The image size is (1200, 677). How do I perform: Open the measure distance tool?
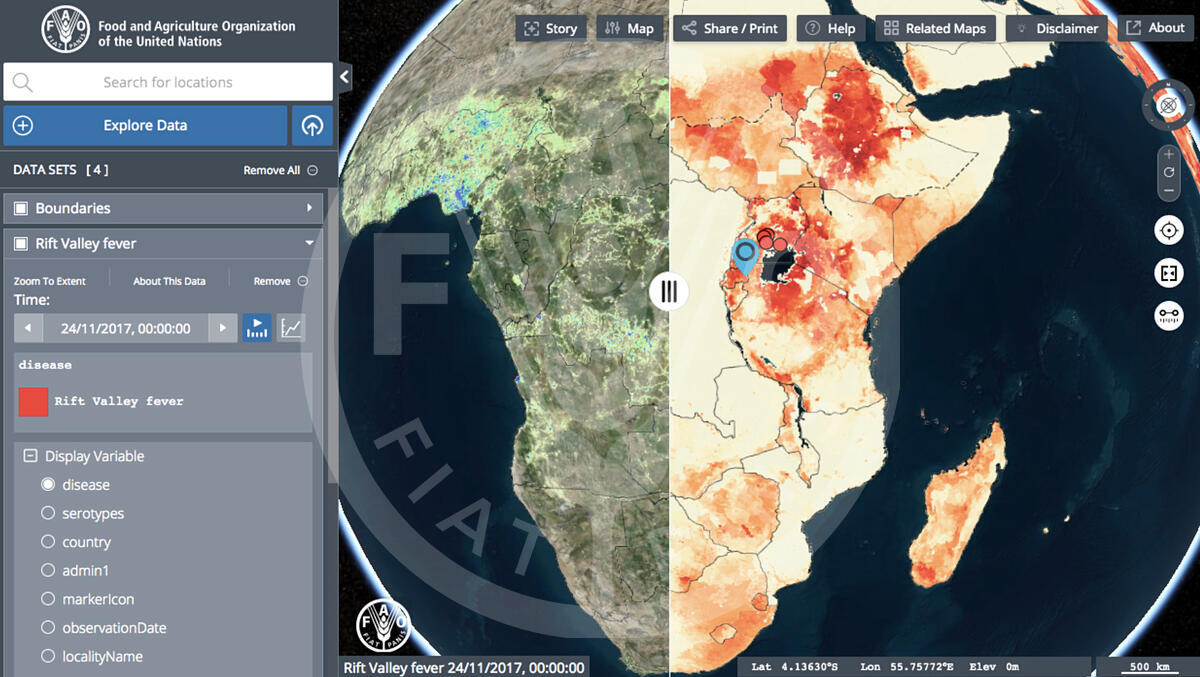click(1168, 315)
